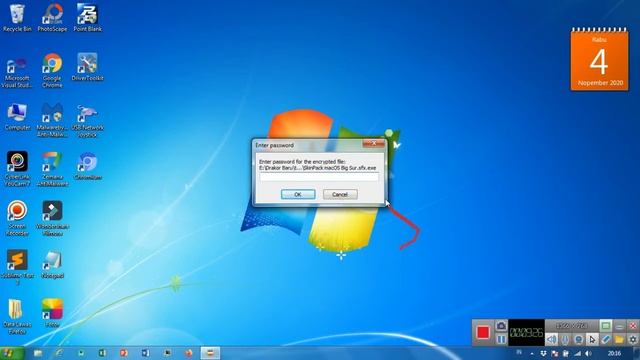Select the Wondershare Filmora shortcut
The height and width of the screenshot is (360, 640).
52,218
